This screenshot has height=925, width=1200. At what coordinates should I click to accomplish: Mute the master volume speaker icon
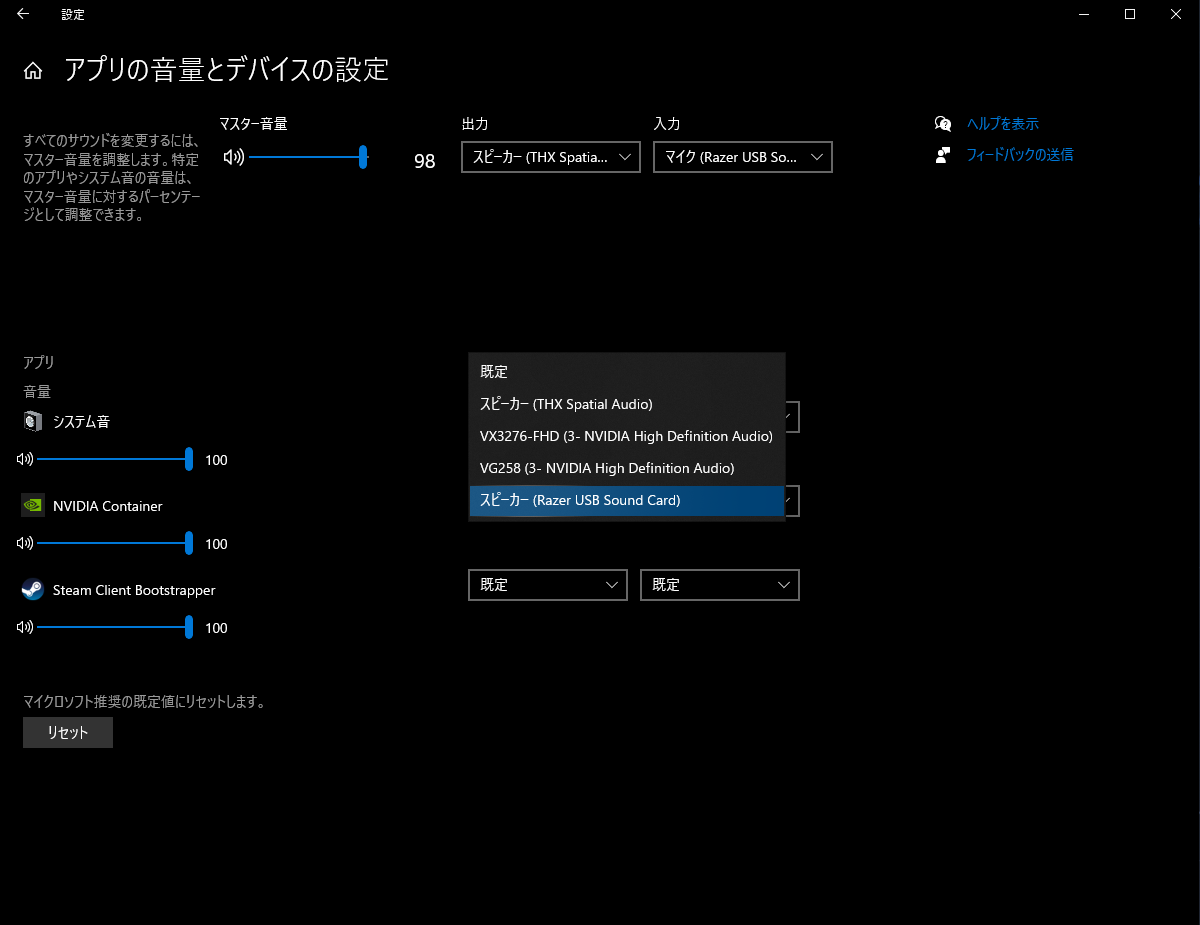[x=234, y=157]
